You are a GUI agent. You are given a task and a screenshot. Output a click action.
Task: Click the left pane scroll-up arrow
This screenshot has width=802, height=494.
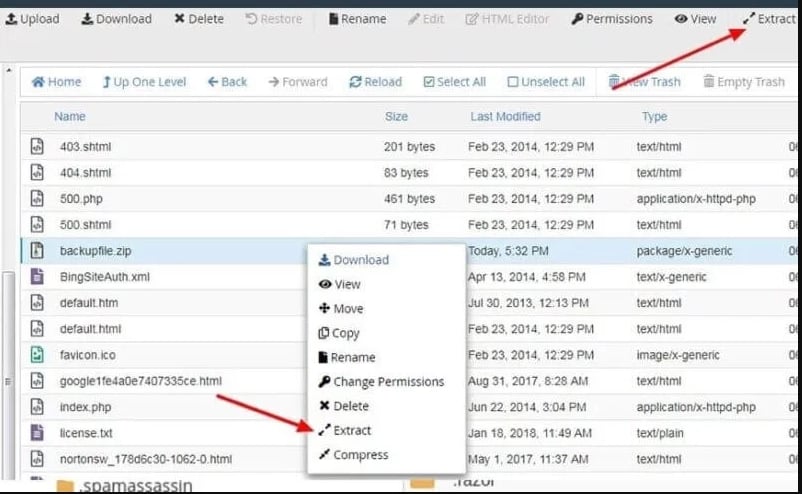(8, 70)
